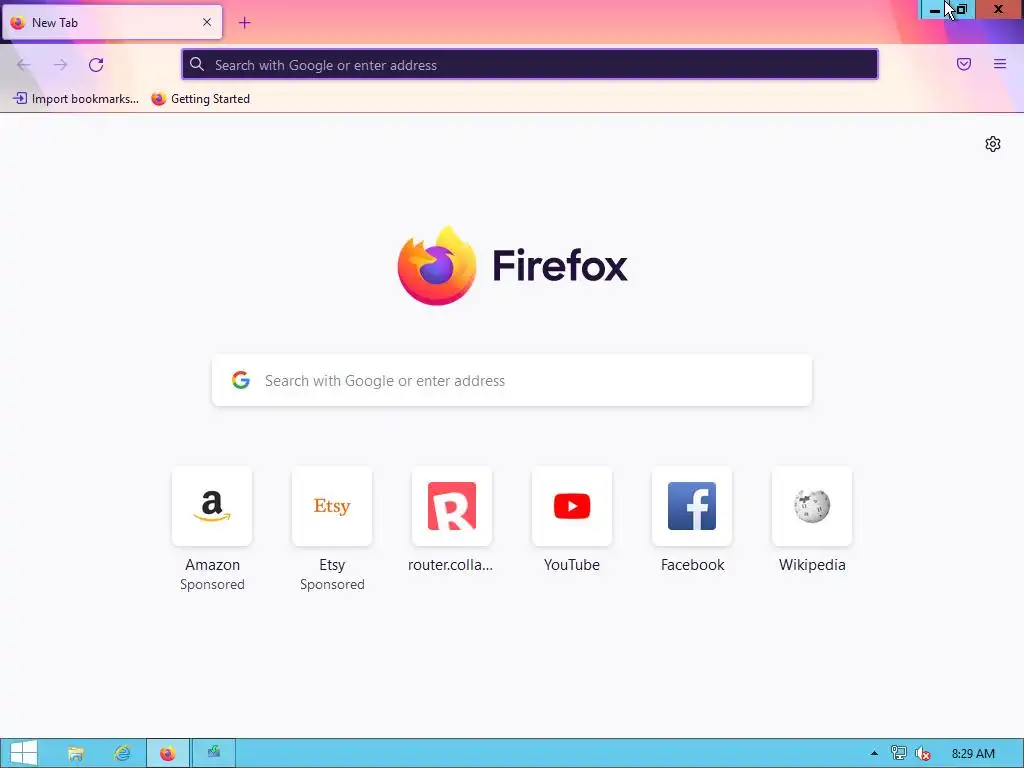Close the Firefox window
Image resolution: width=1024 pixels, height=768 pixels.
(x=999, y=9)
